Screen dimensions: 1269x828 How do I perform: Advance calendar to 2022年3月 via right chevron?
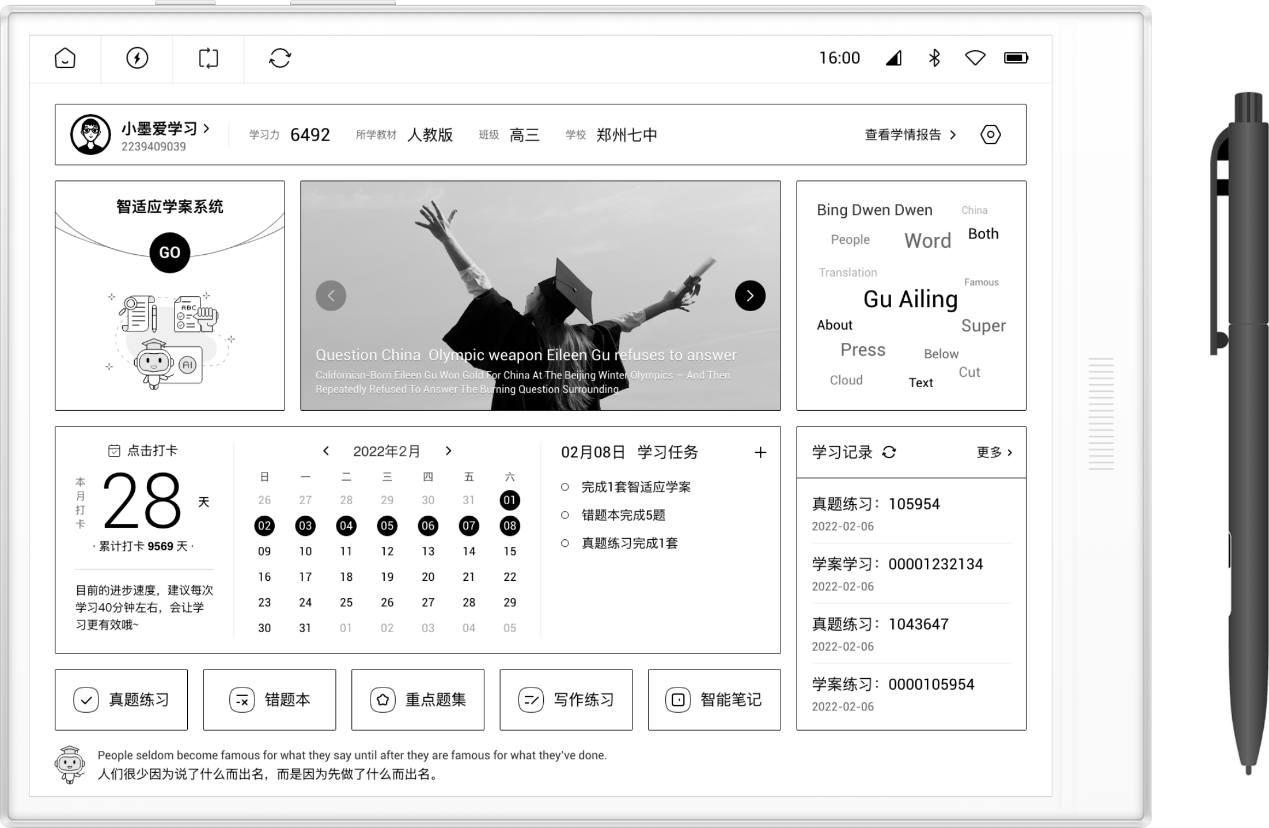448,450
